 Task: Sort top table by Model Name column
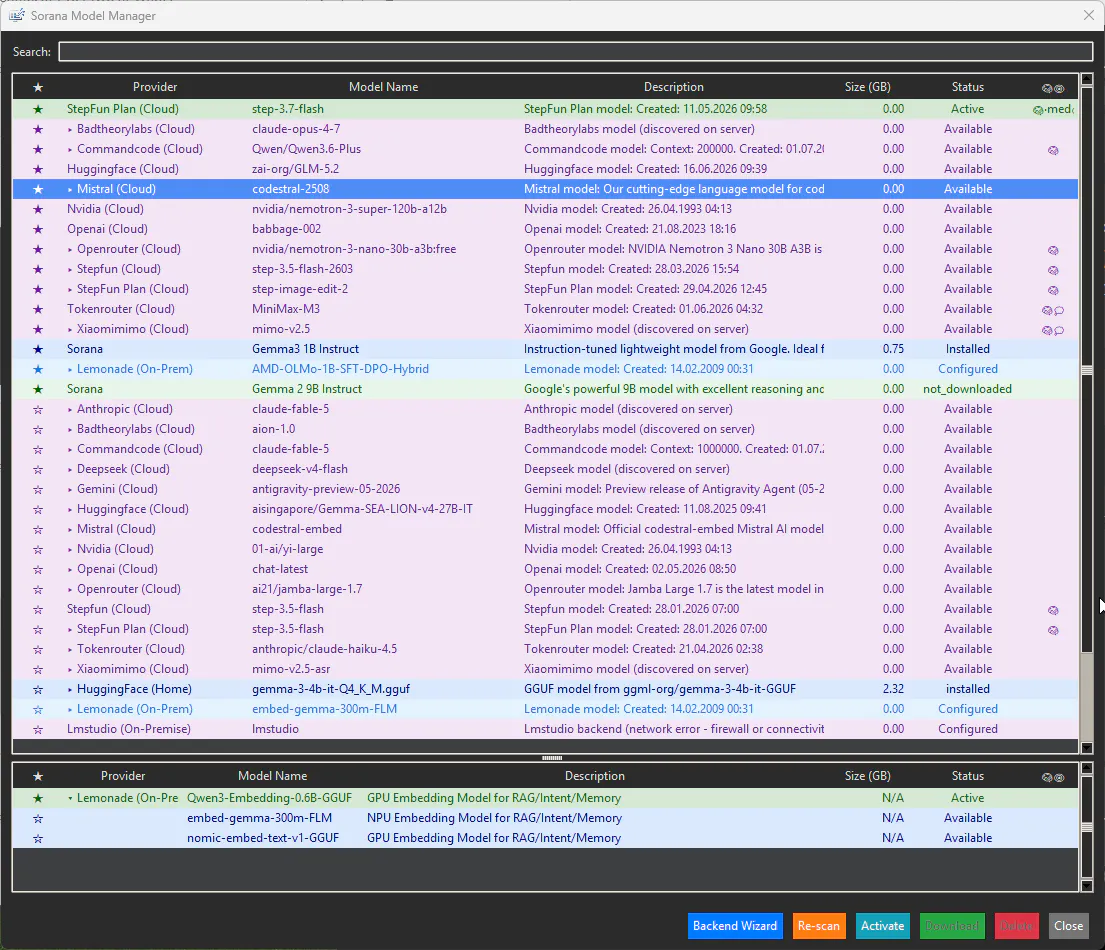(x=383, y=87)
